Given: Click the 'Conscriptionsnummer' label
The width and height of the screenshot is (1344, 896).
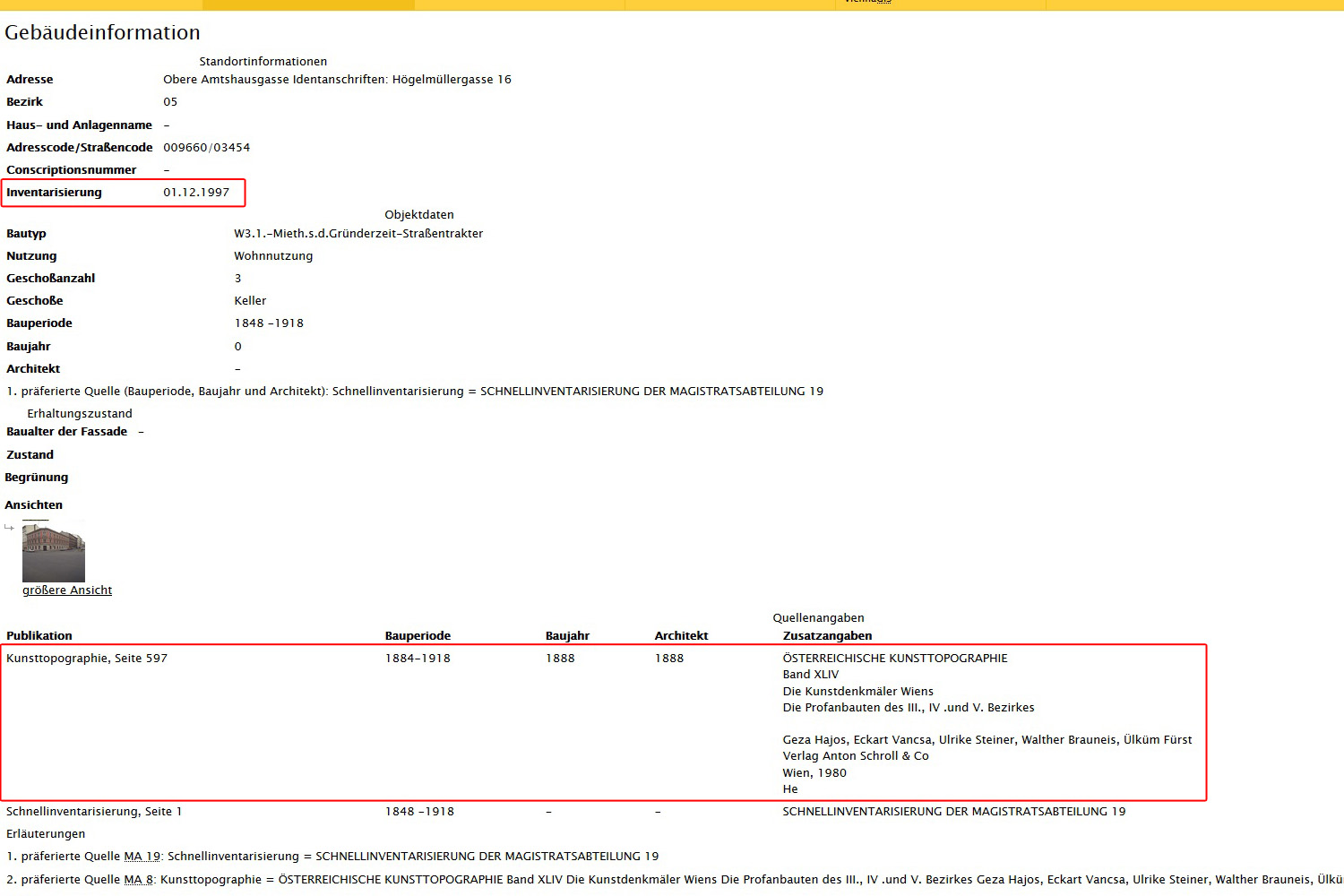Looking at the screenshot, I should (72, 169).
